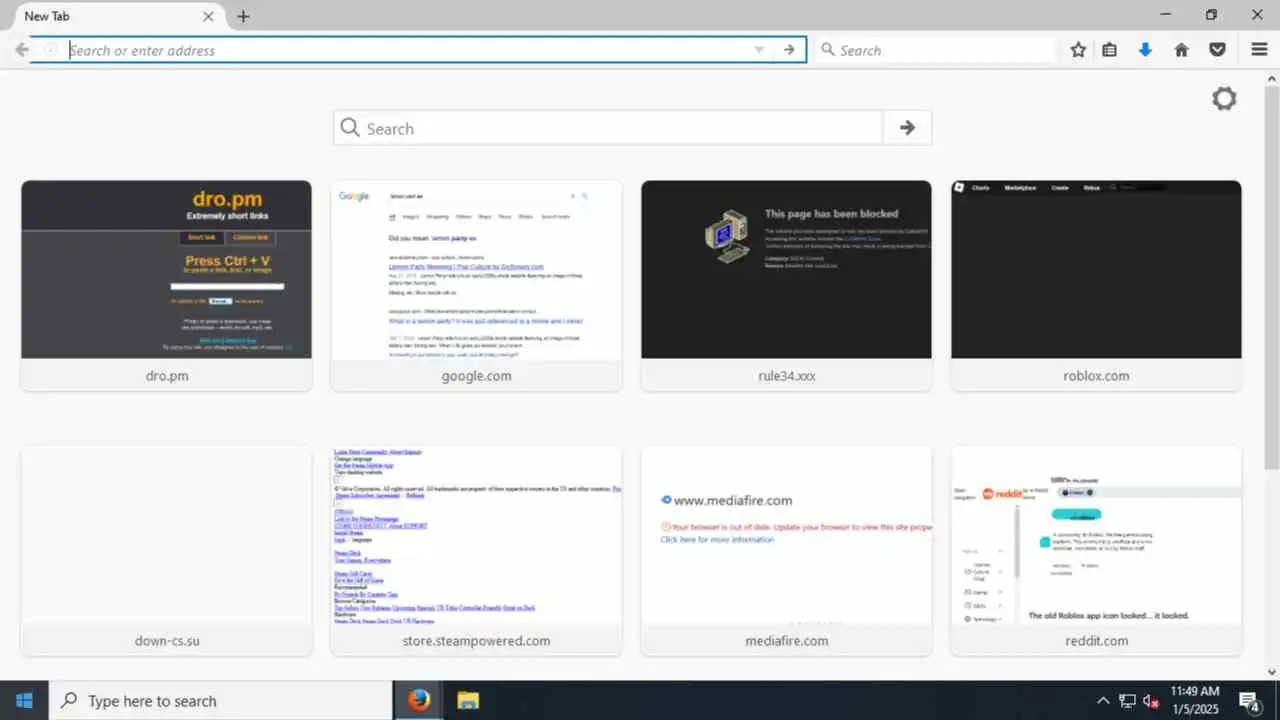Click the roblox.com tile label
1280x720 pixels.
[1096, 376]
